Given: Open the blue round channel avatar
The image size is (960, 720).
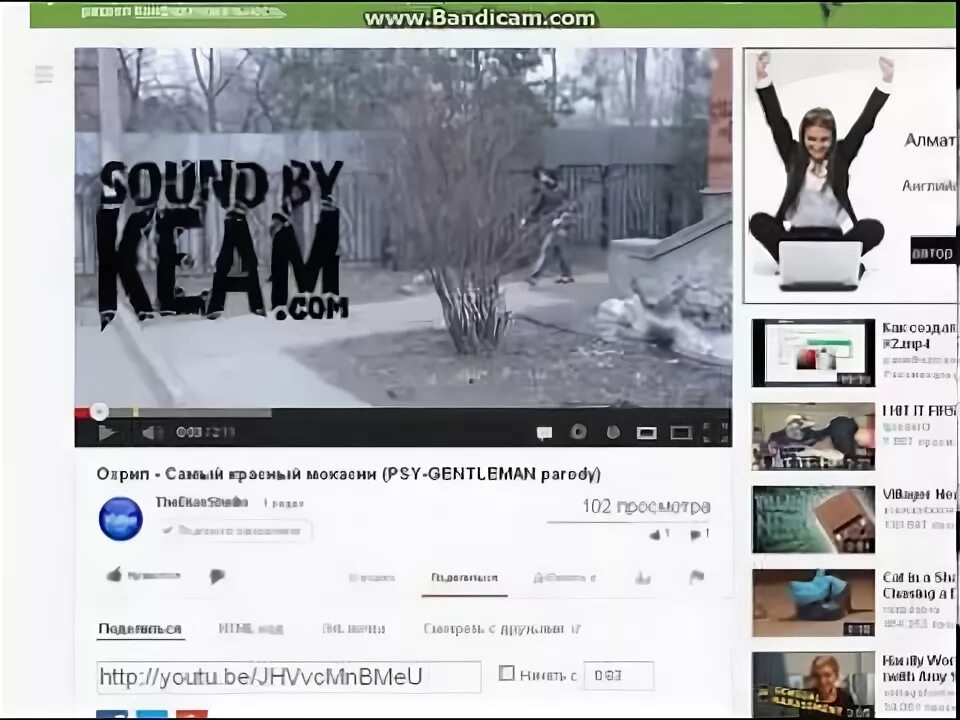Looking at the screenshot, I should (x=121, y=519).
